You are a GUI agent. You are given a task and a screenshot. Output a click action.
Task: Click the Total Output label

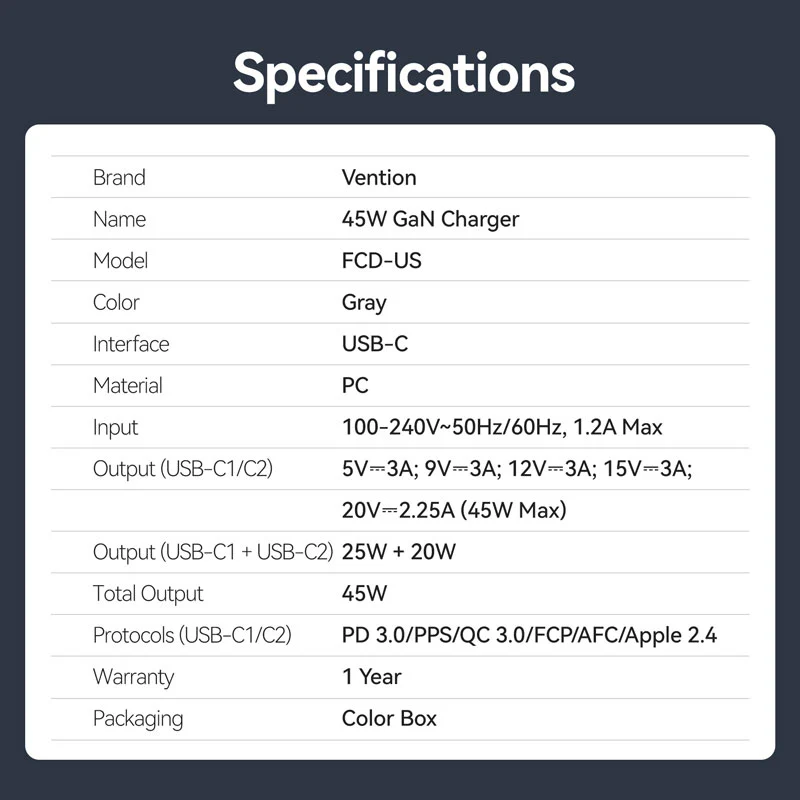[148, 594]
